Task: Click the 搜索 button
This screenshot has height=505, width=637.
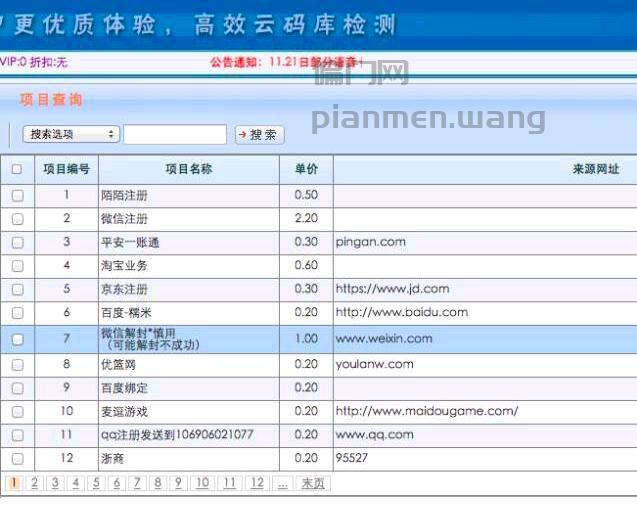Action: coord(260,135)
